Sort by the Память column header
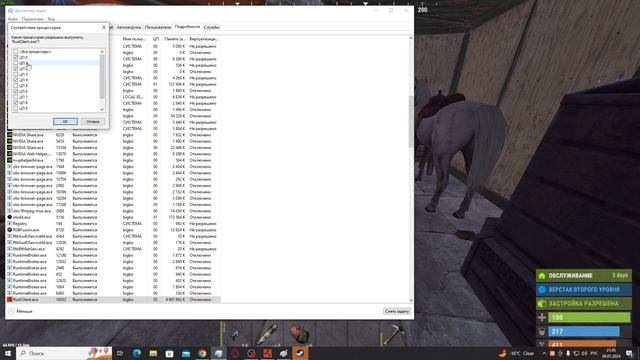Image resolution: width=640 pixels, height=360 pixels. tap(175, 39)
